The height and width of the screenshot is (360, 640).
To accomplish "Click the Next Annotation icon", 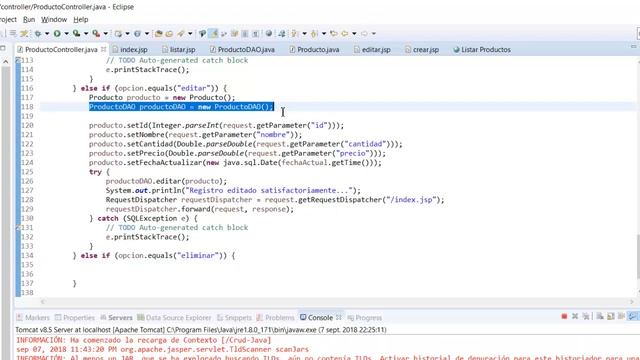I will (x=294, y=33).
